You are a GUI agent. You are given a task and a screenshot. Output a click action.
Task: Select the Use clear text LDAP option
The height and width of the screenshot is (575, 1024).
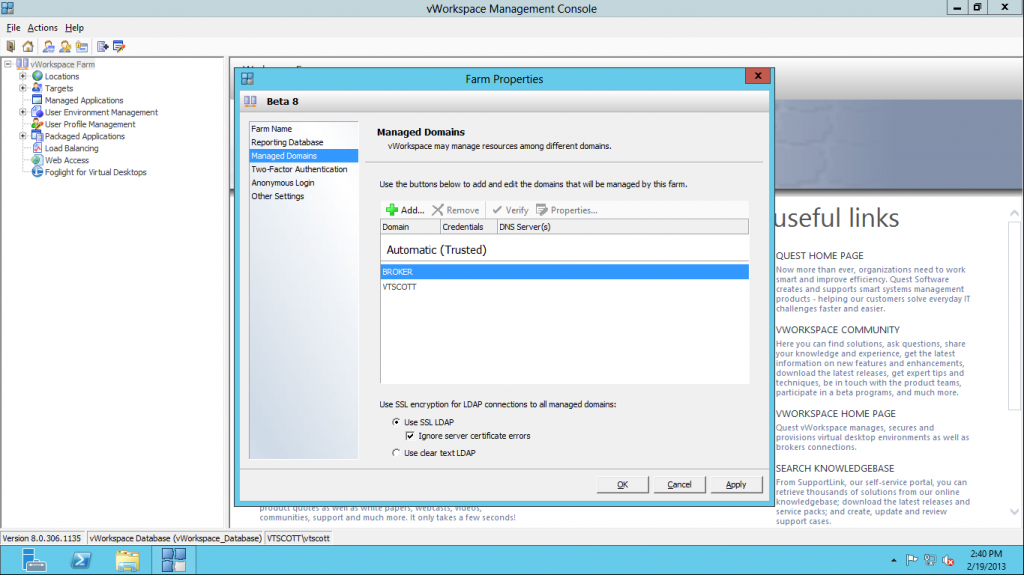396,453
